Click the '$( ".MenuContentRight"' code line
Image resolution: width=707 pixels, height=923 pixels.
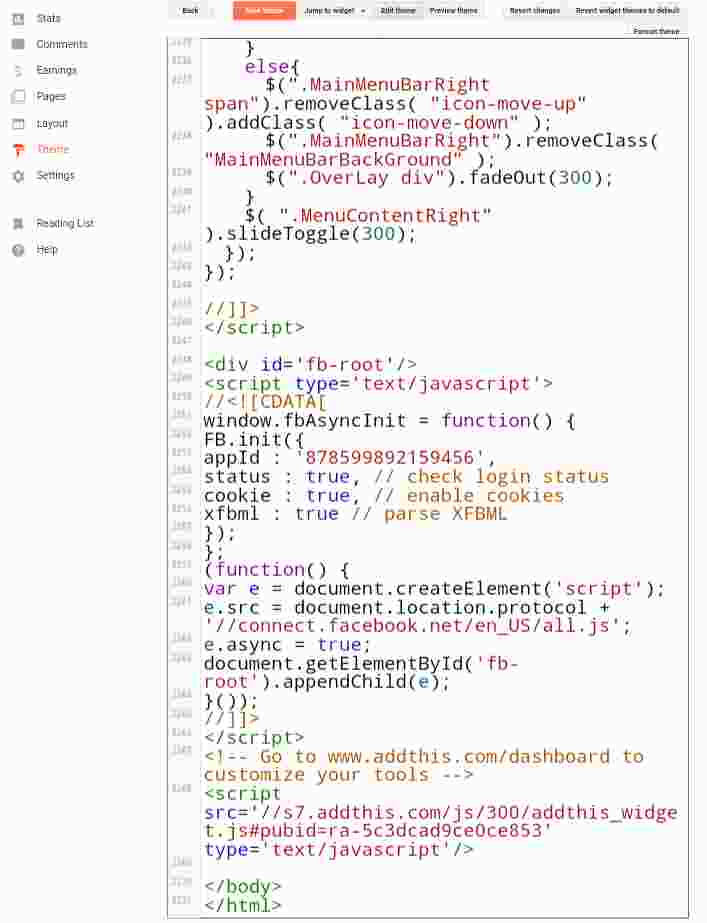(368, 215)
